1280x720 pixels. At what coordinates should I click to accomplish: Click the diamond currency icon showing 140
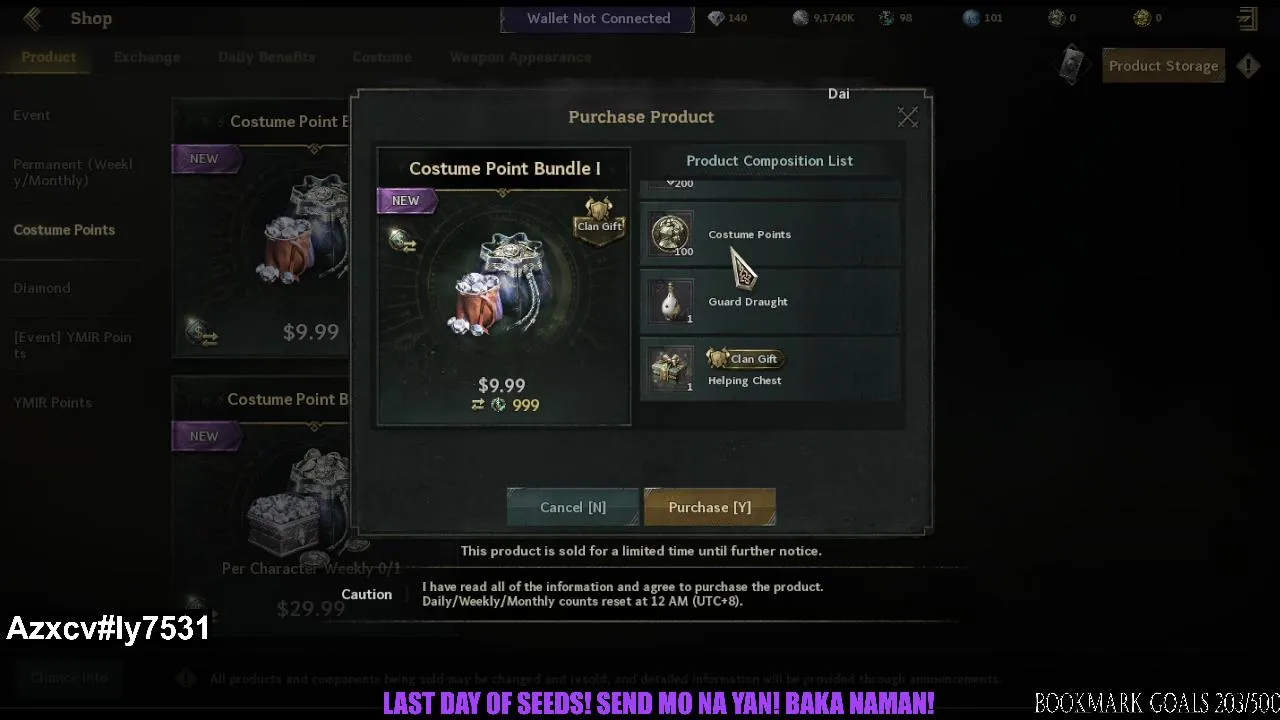click(716, 18)
